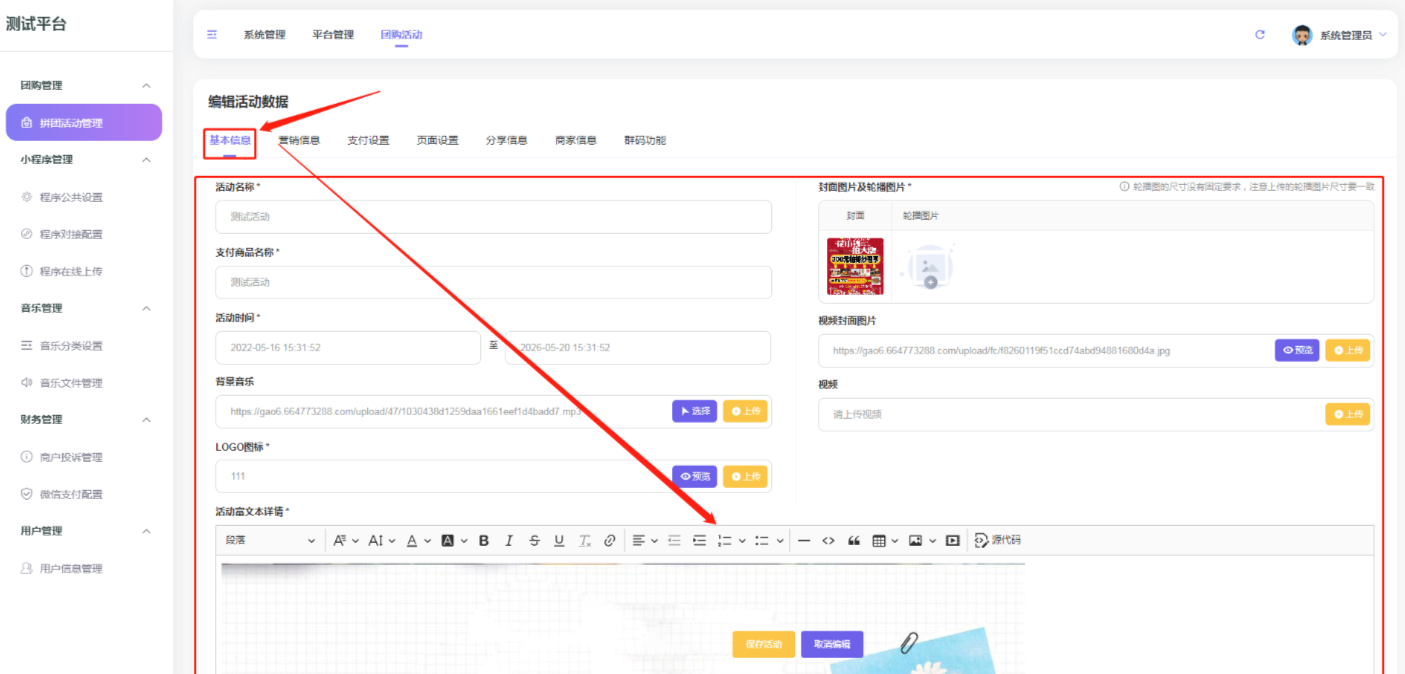Refresh the page using the reload icon

[x=1259, y=33]
